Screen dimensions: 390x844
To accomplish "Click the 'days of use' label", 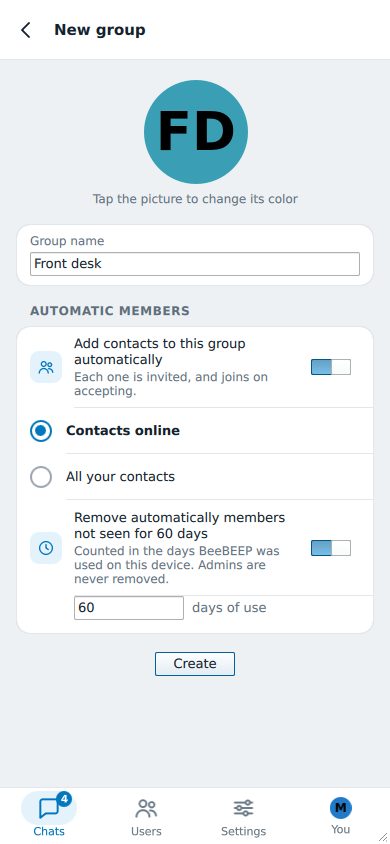I will (229, 608).
